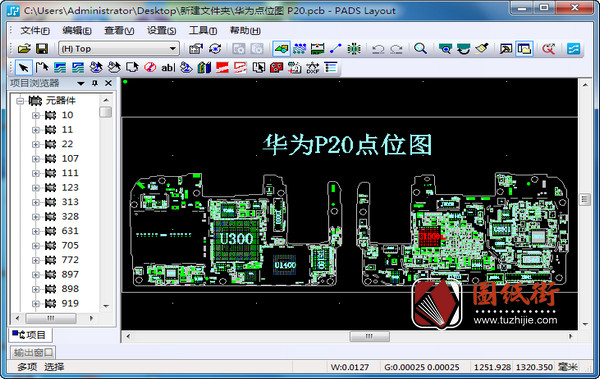This screenshot has width=600, height=379.
Task: Click the blue PADS Router link icon
Action: click(573, 49)
